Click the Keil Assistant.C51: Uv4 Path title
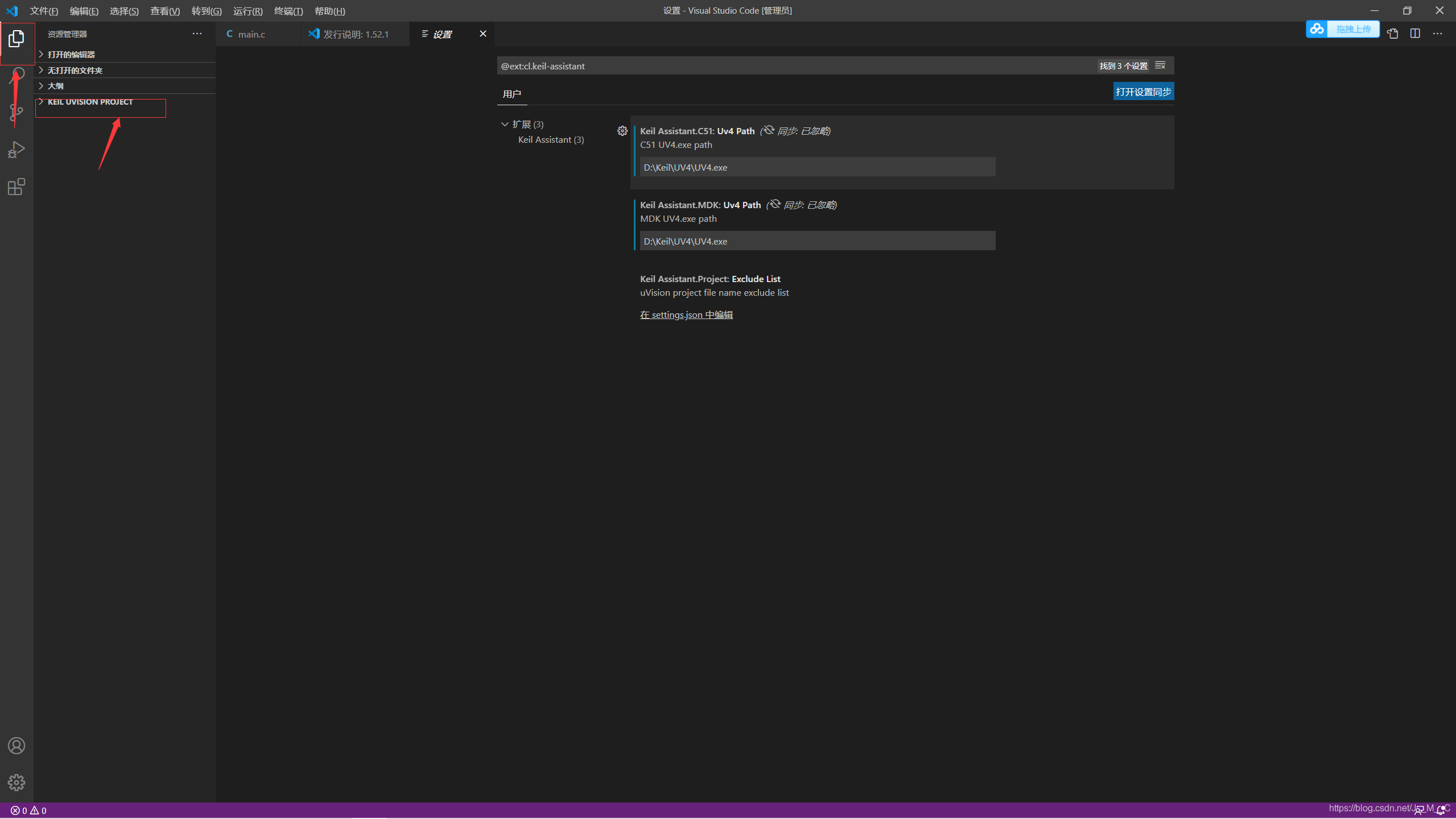 point(697,131)
